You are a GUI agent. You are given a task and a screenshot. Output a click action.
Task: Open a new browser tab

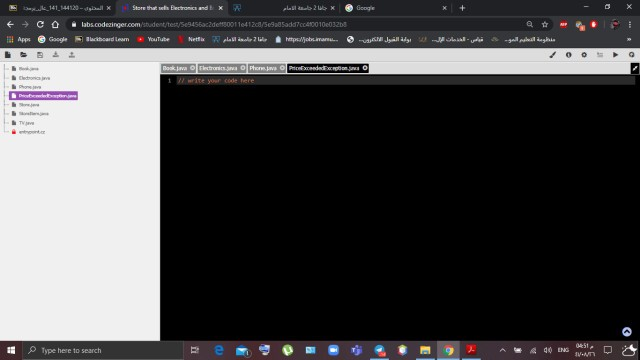coord(462,8)
